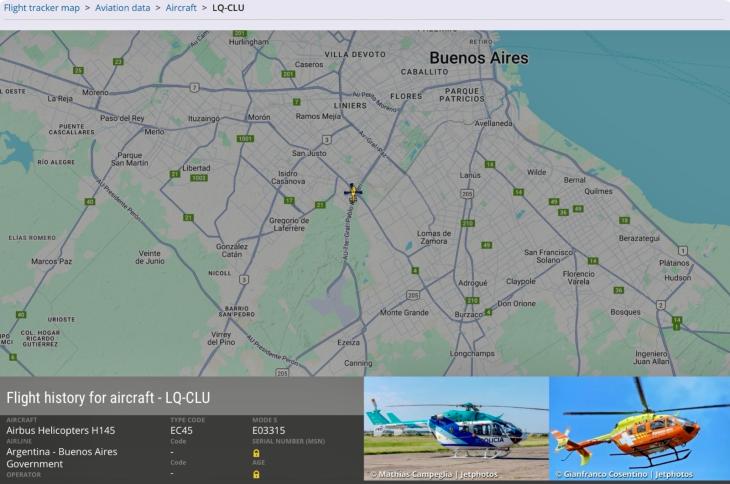
Task: Click the Lomas de Zamora map label
Action: (x=434, y=237)
